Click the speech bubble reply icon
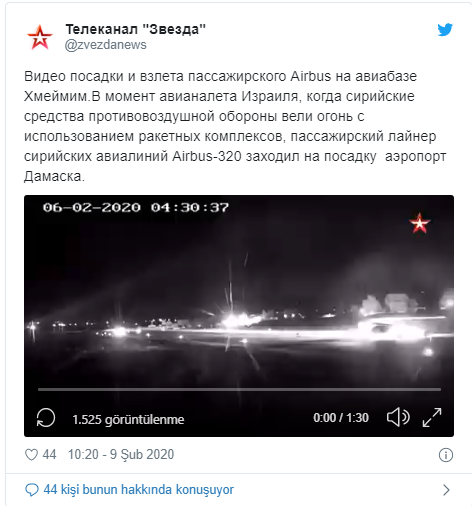472x506 pixels. 32,490
